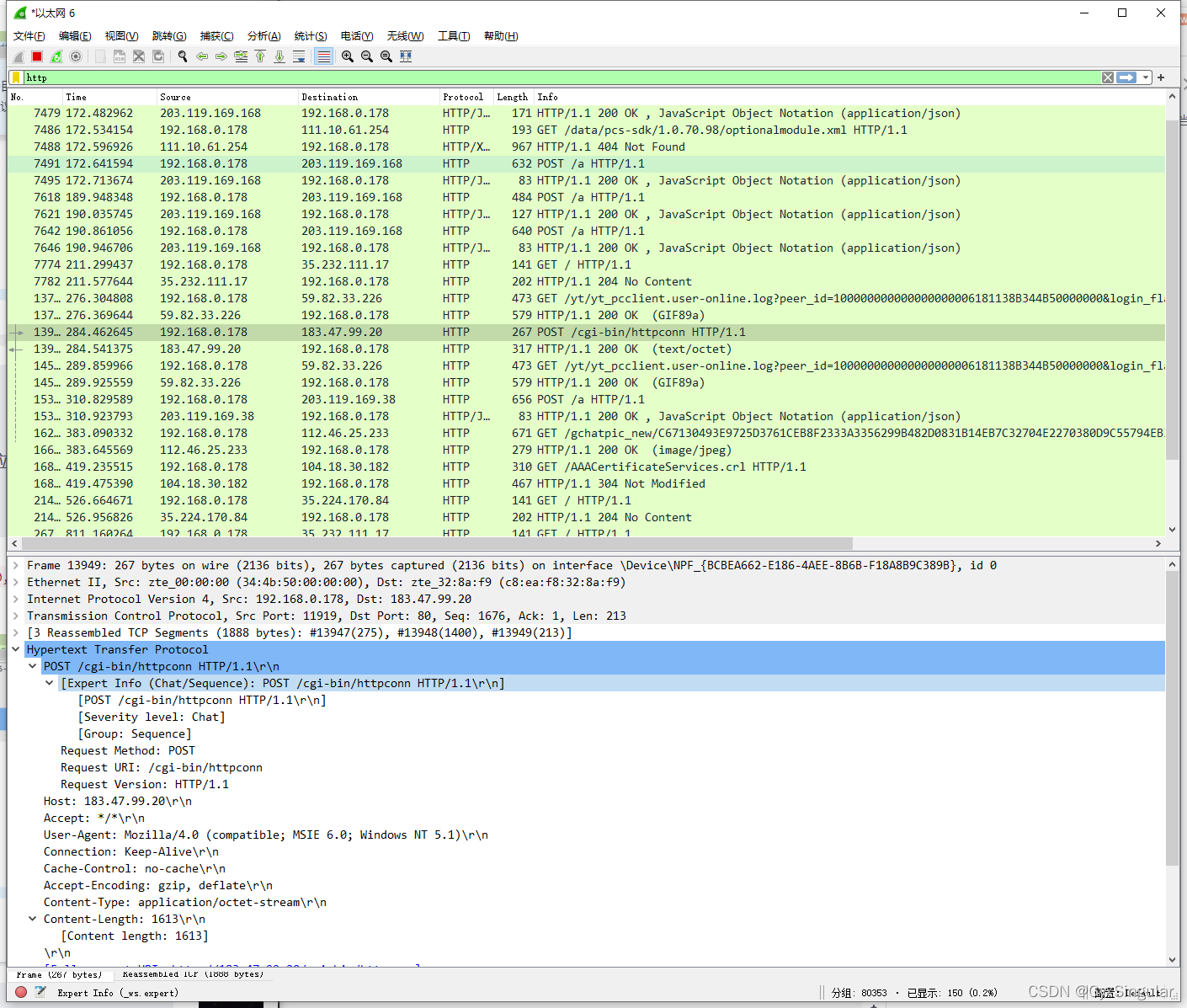Switch to Reassembled TCP bytes tab
The width and height of the screenshot is (1187, 1008).
pos(193,974)
